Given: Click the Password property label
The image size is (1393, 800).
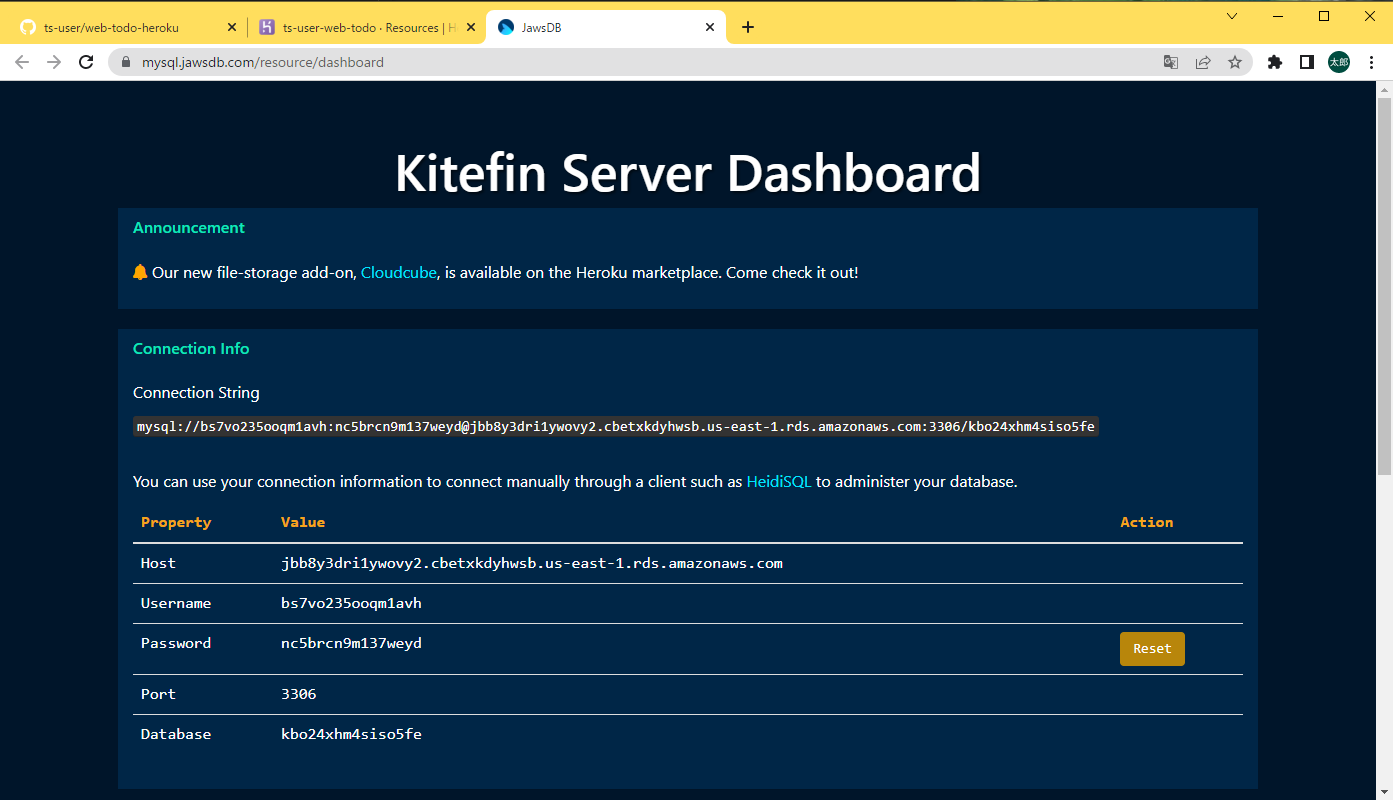Looking at the screenshot, I should (x=176, y=643).
